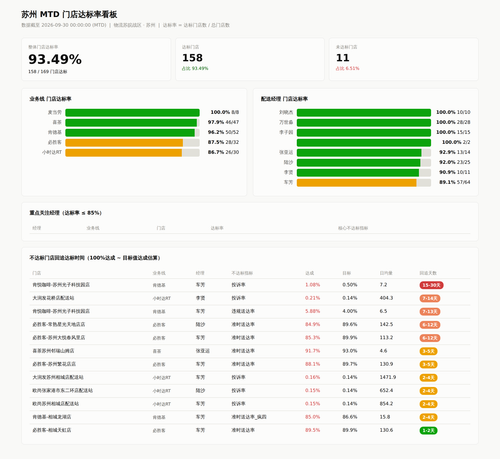Click the 2-4天 badge in the 1471.9 row

point(428,378)
